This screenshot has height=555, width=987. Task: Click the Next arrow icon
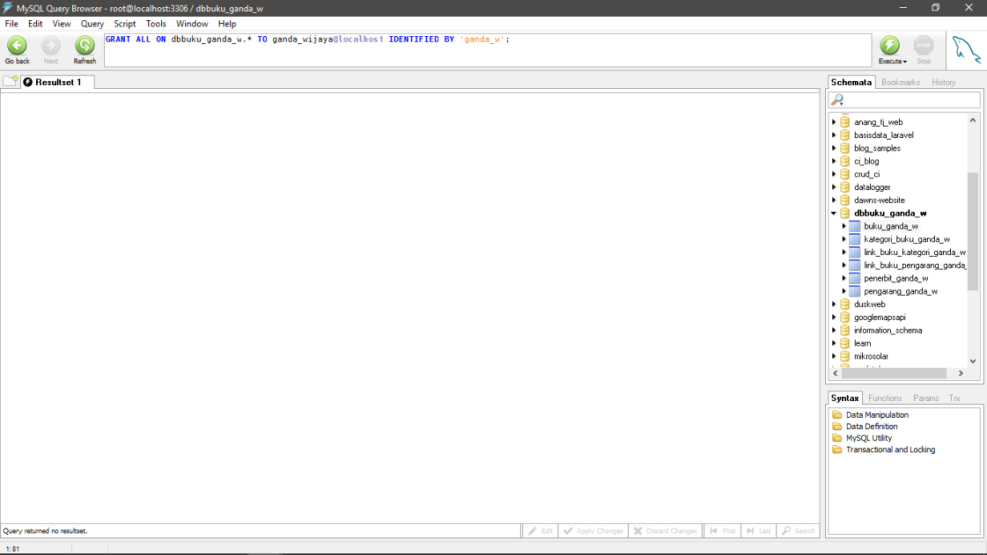51,45
